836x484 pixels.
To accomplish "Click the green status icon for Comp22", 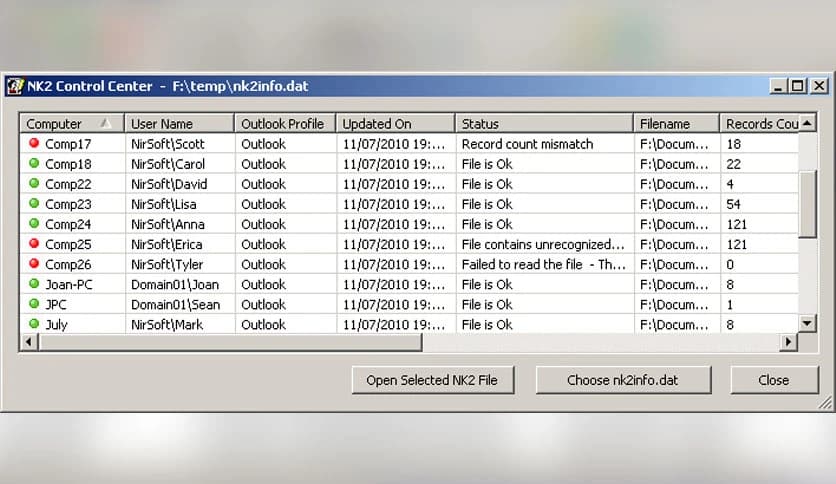I will click(x=34, y=183).
